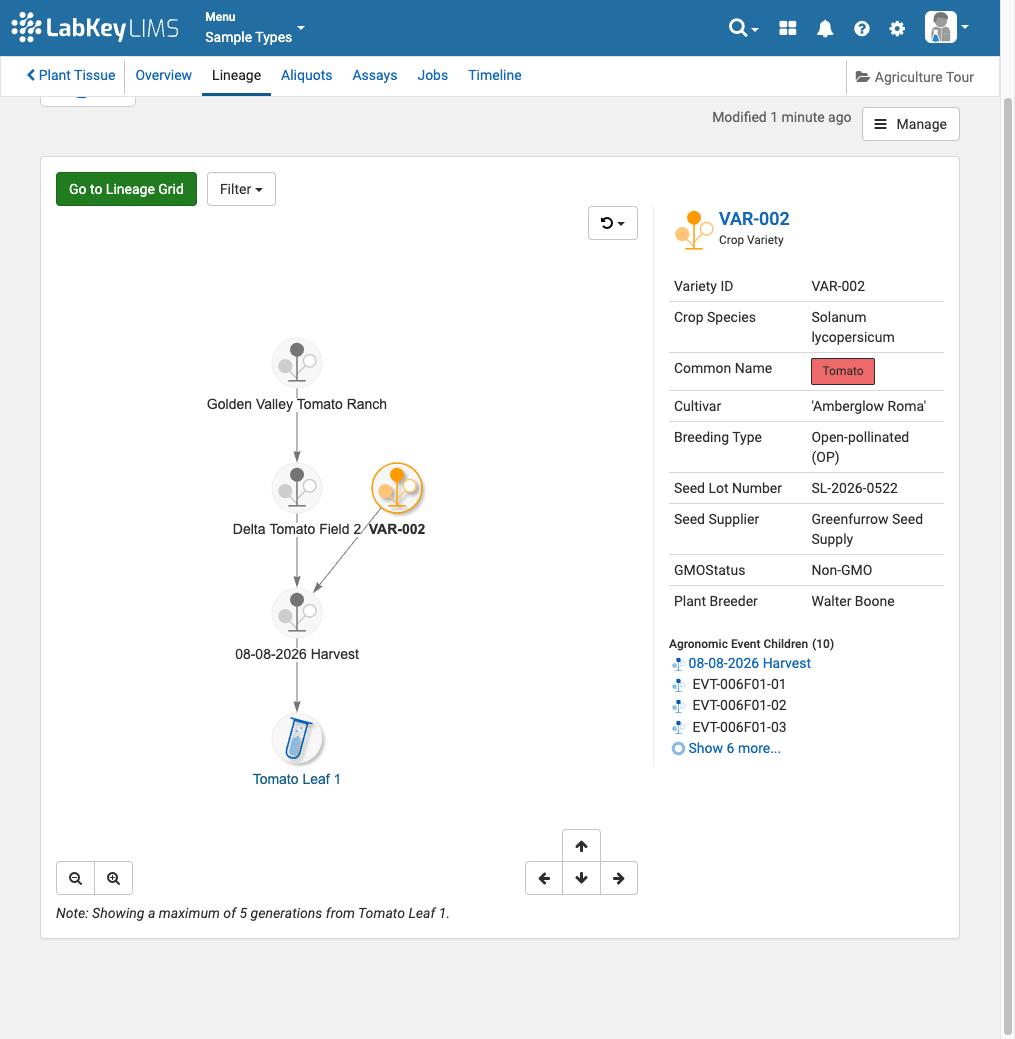The width and height of the screenshot is (1015, 1039).
Task: Switch to the Overview tab
Action: coord(164,76)
